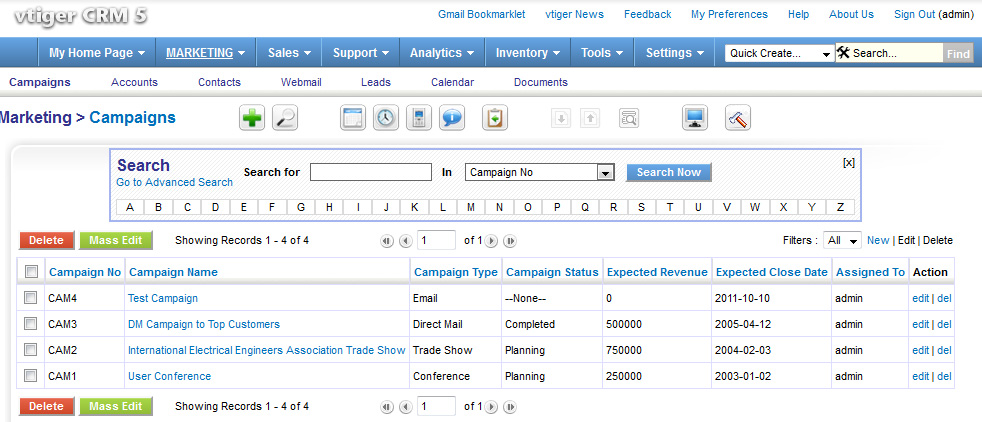982x422 pixels.
Task: Open the calculator icon
Action: 419,118
